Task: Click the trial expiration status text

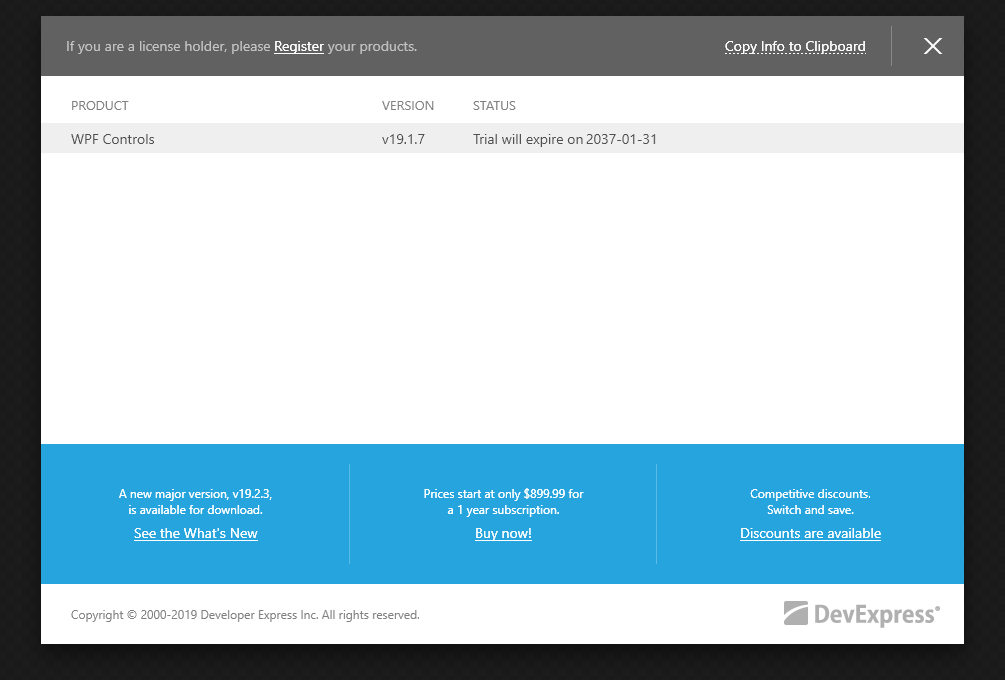Action: [x=565, y=139]
